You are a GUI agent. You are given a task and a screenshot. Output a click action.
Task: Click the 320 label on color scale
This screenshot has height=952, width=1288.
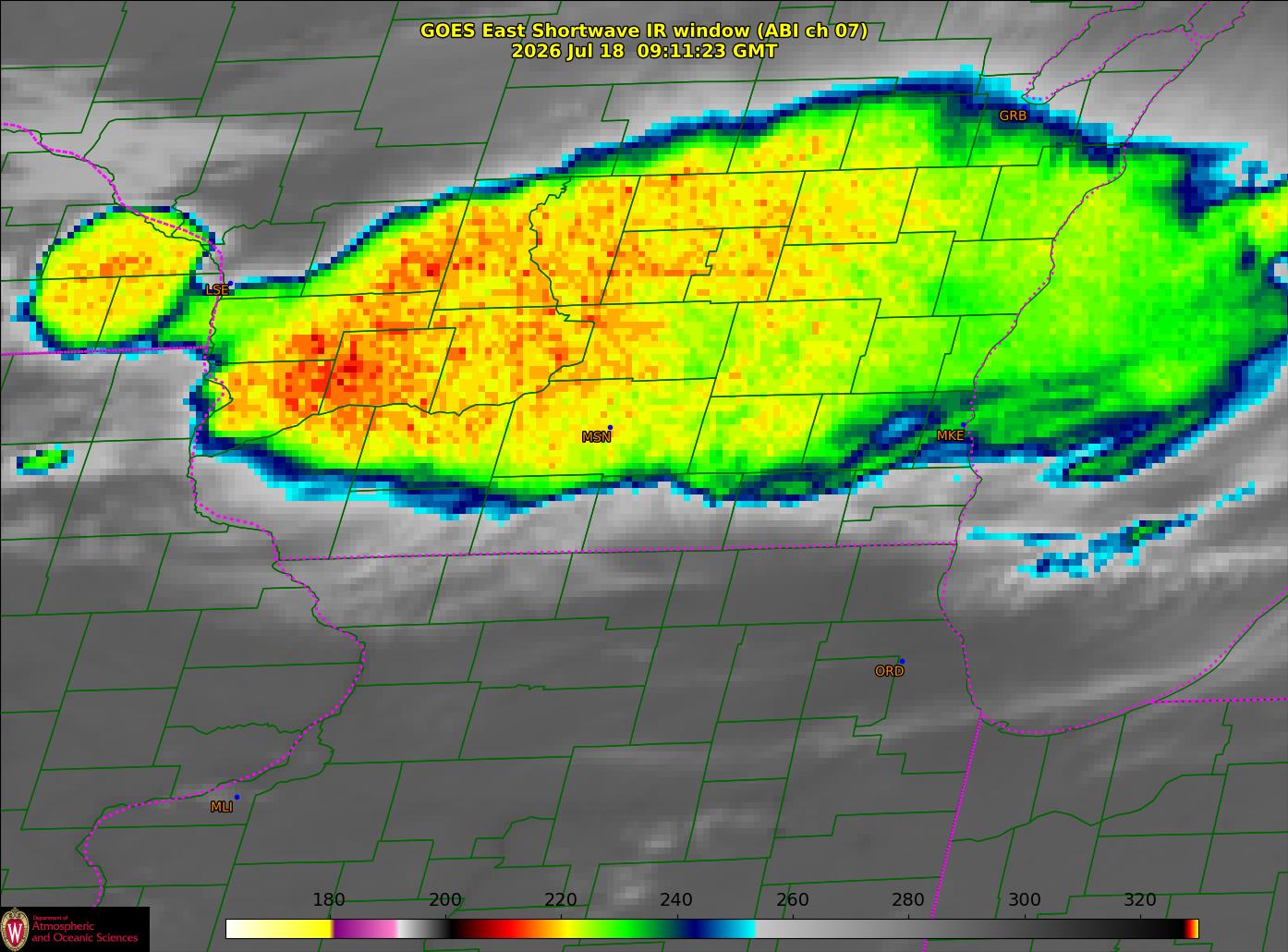[1140, 900]
